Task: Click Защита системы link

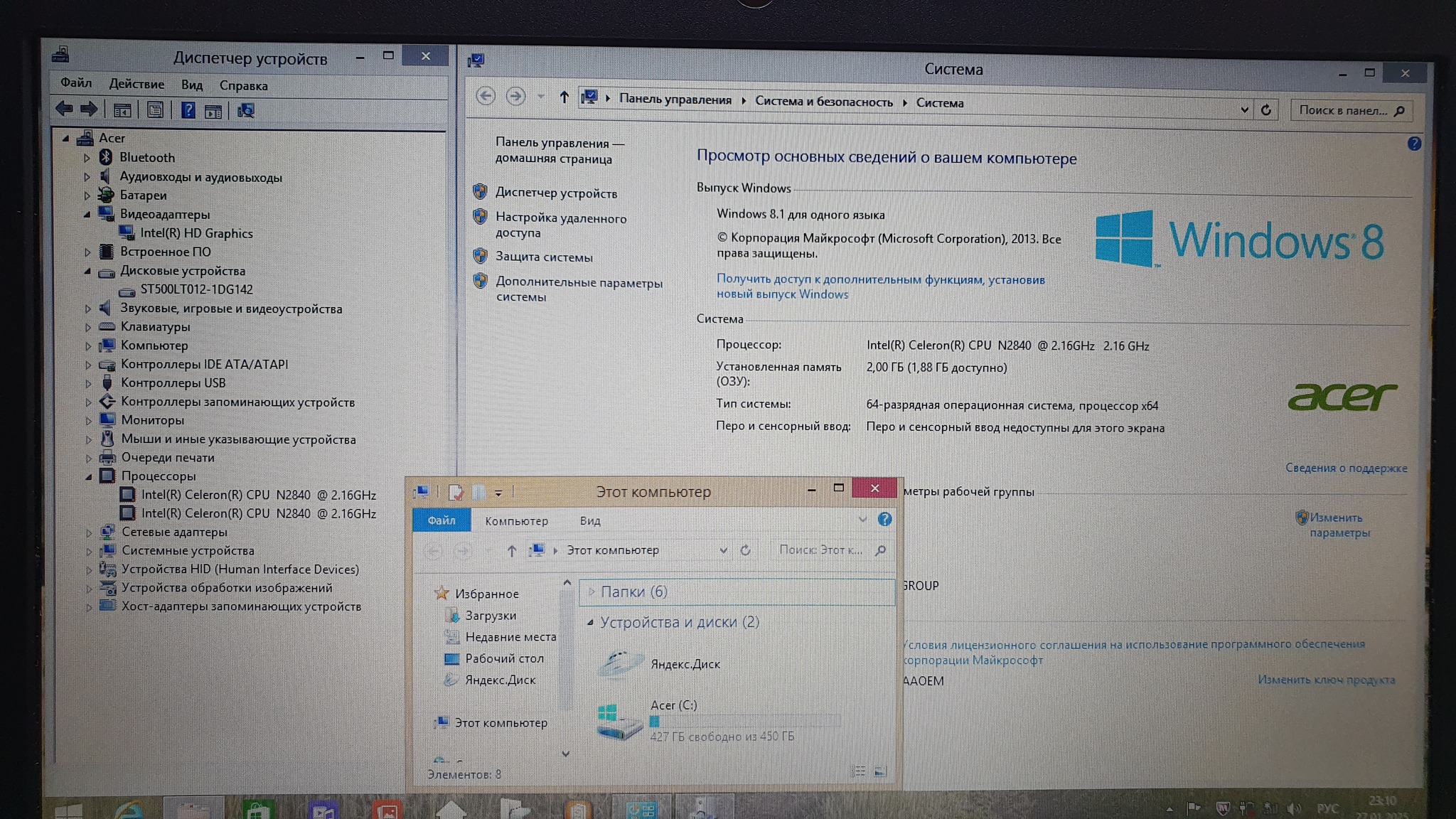Action: (544, 257)
